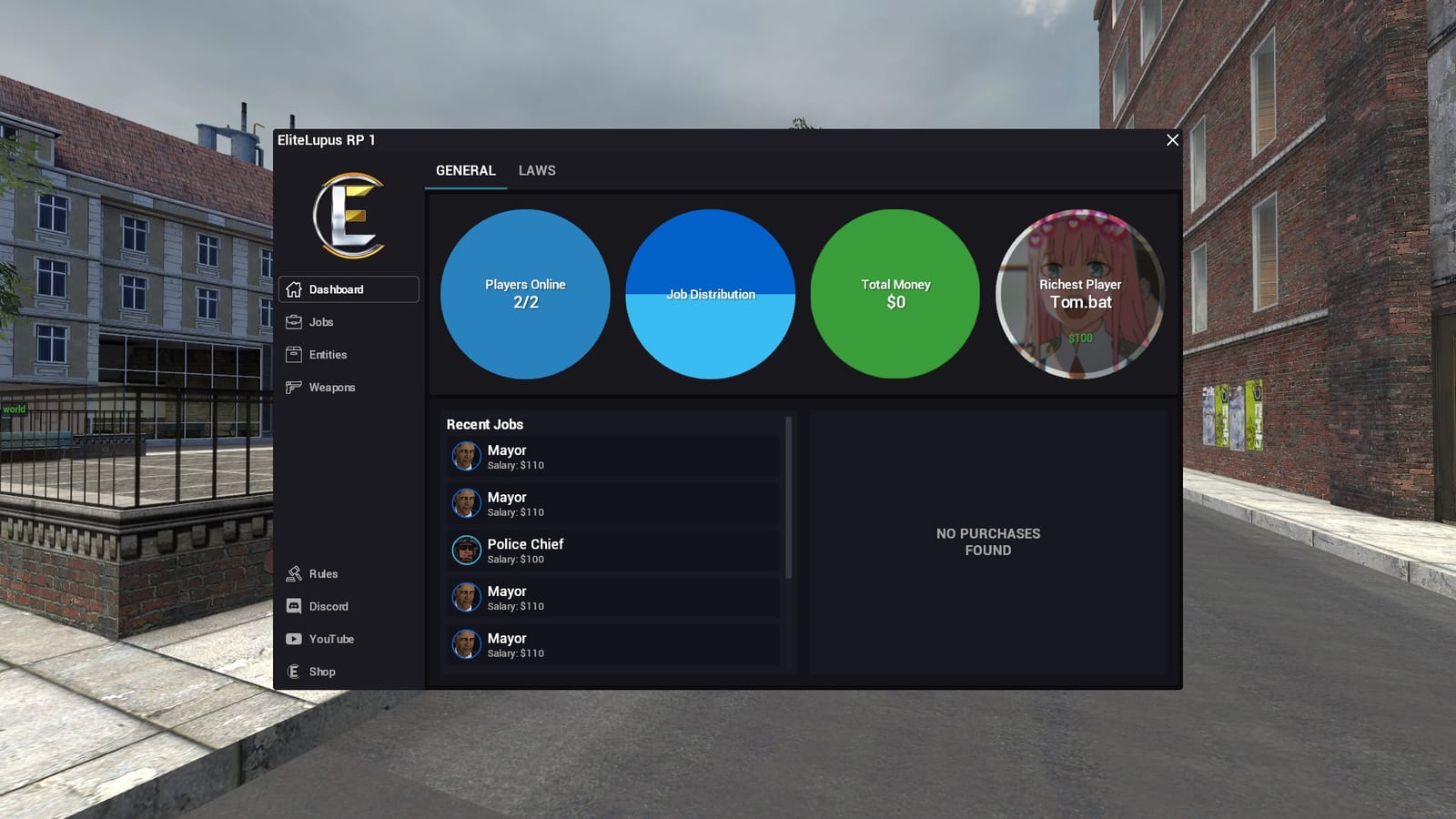Image resolution: width=1456 pixels, height=819 pixels.
Task: Open the Rules link label
Action: [323, 574]
